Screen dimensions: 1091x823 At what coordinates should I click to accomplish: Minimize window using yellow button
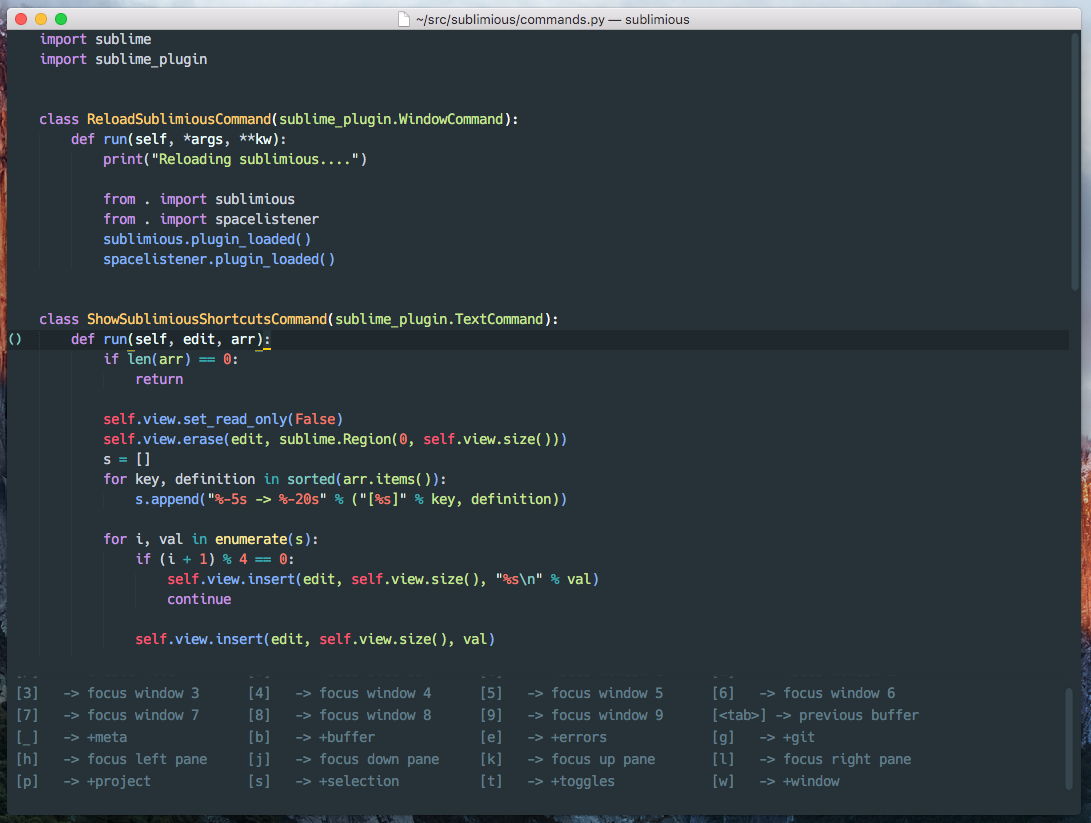(41, 19)
